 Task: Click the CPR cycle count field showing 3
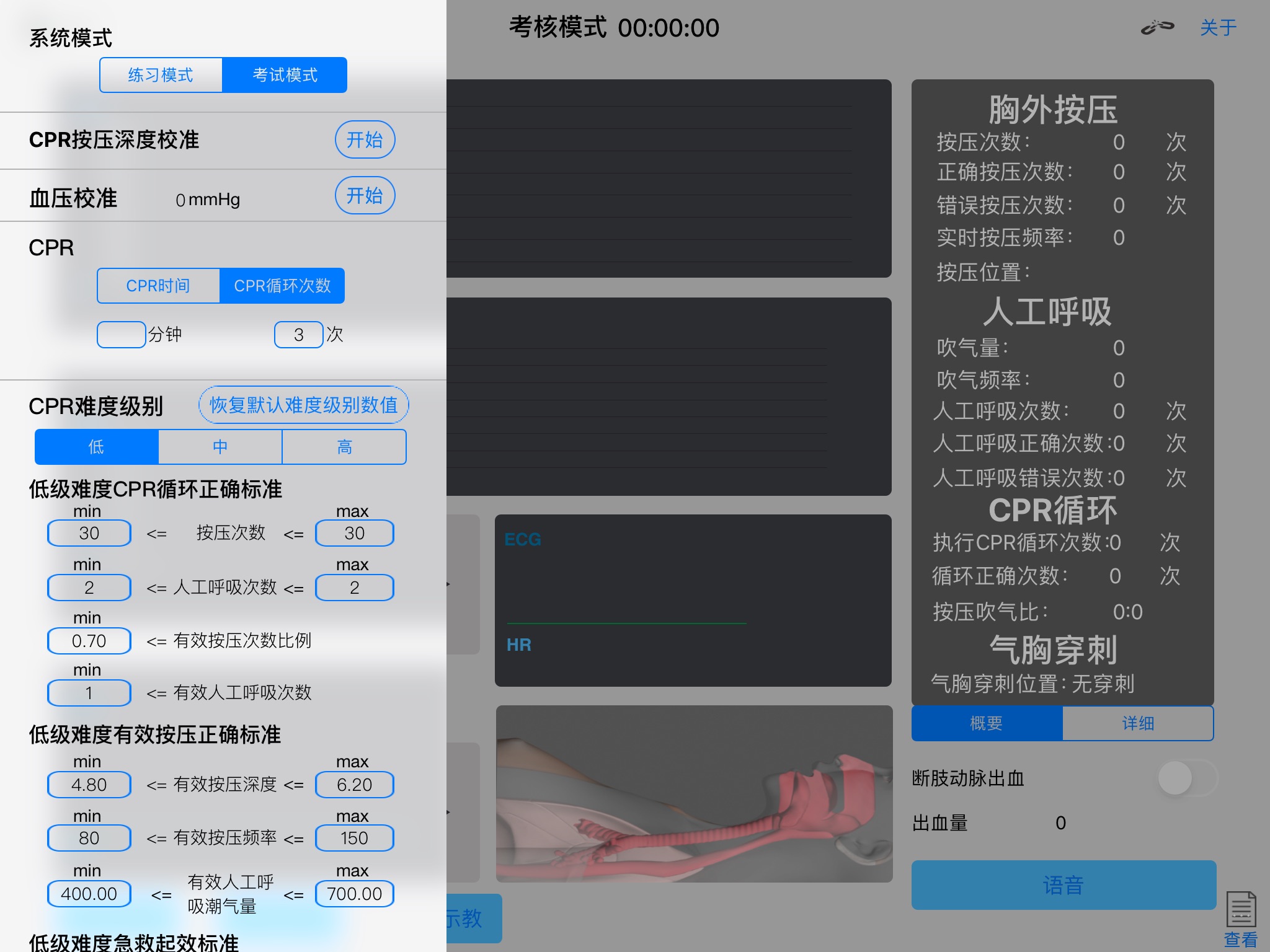[x=299, y=335]
